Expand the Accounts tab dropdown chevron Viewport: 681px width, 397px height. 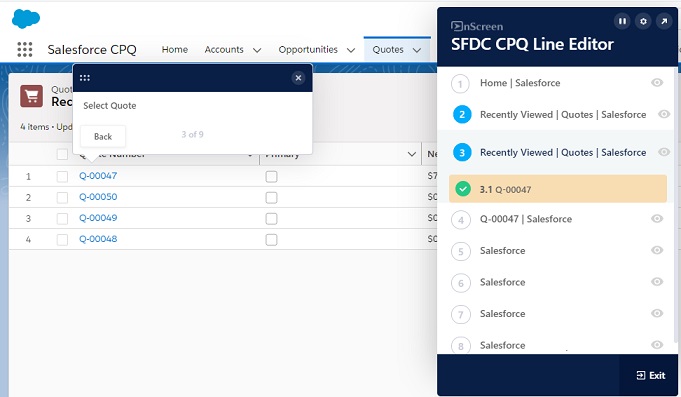[257, 50]
